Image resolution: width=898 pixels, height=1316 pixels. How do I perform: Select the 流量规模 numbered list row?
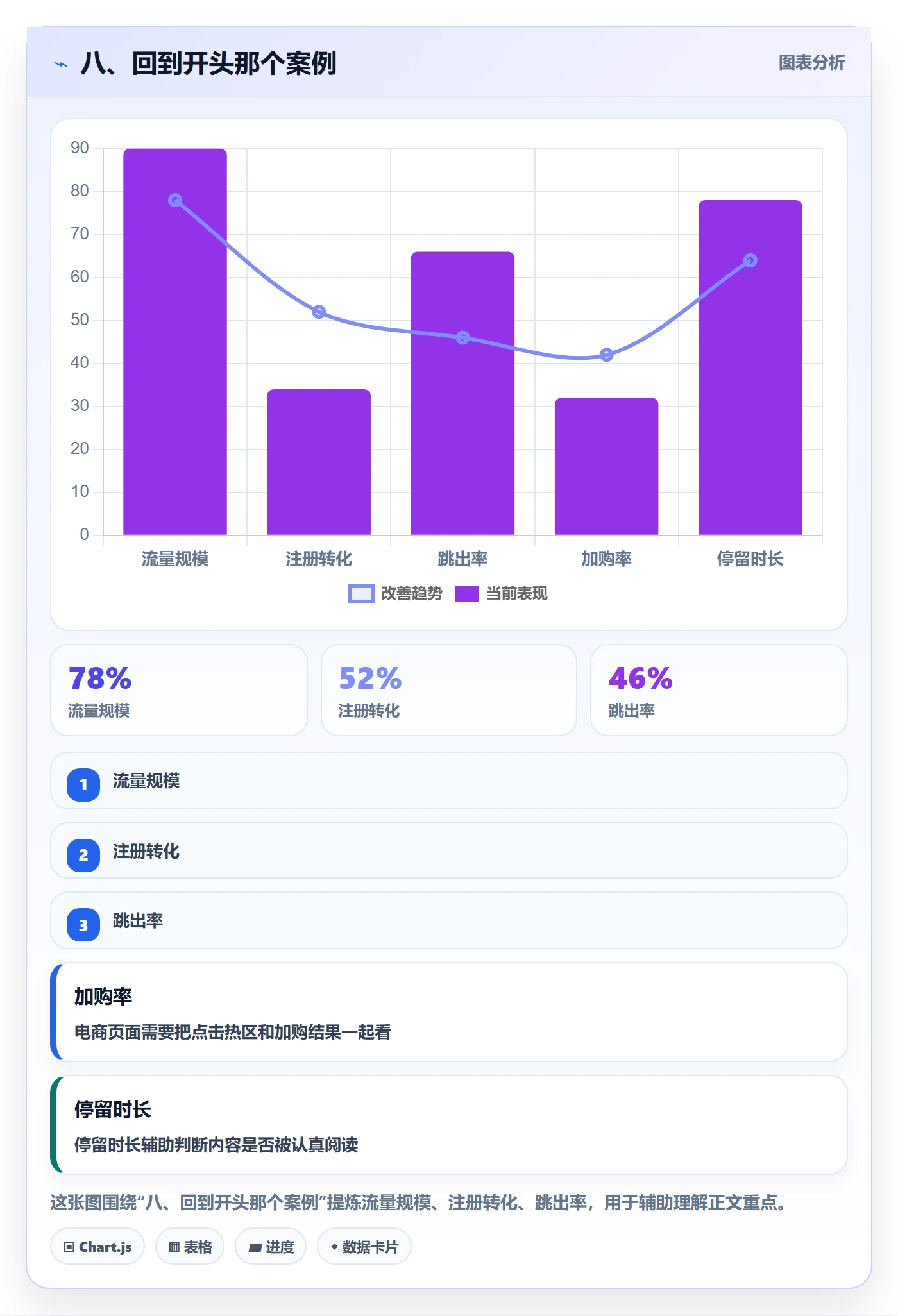pyautogui.click(x=449, y=780)
